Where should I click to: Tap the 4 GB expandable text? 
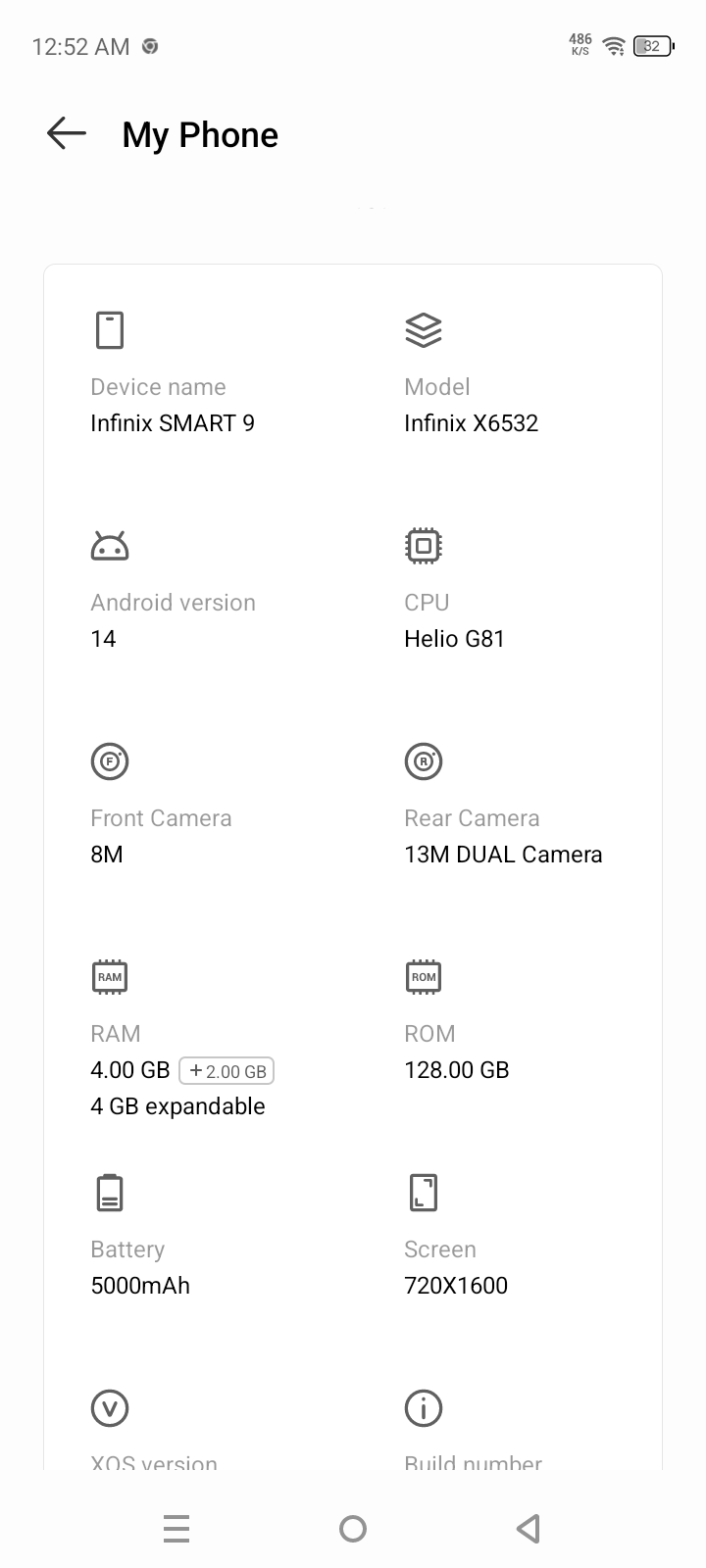click(177, 1106)
